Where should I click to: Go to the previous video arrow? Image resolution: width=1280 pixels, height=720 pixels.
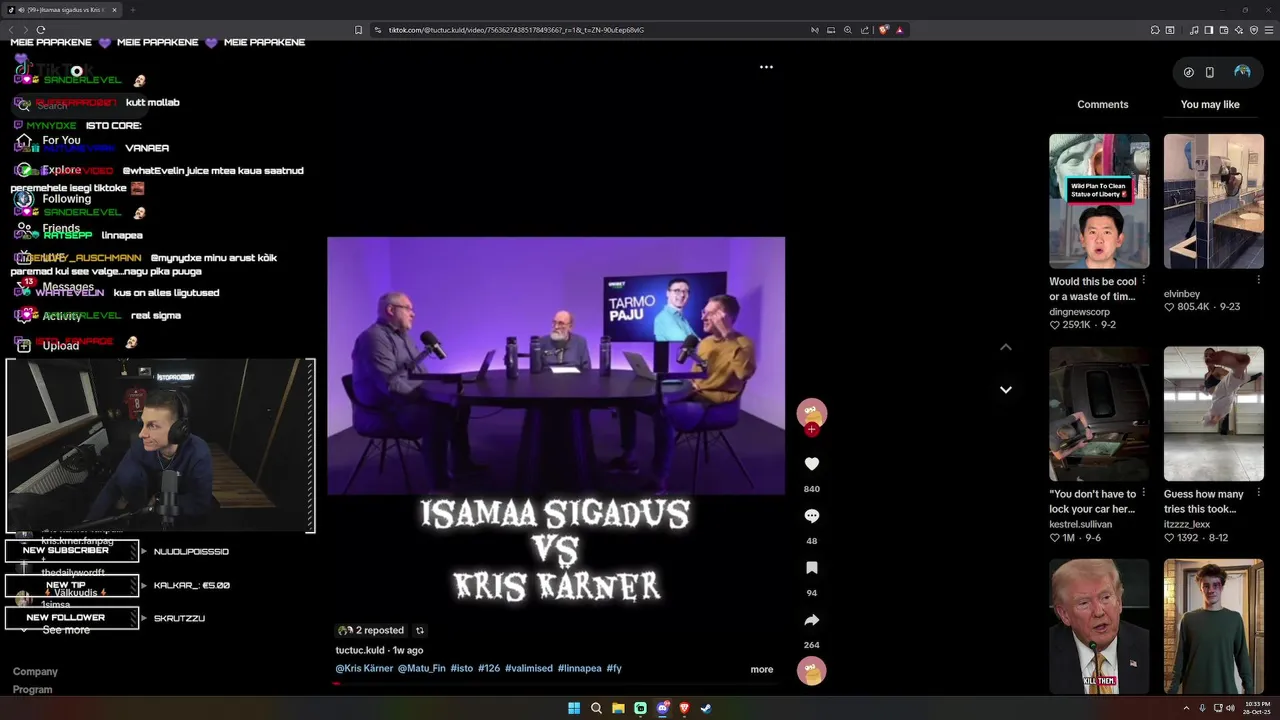(1006, 347)
